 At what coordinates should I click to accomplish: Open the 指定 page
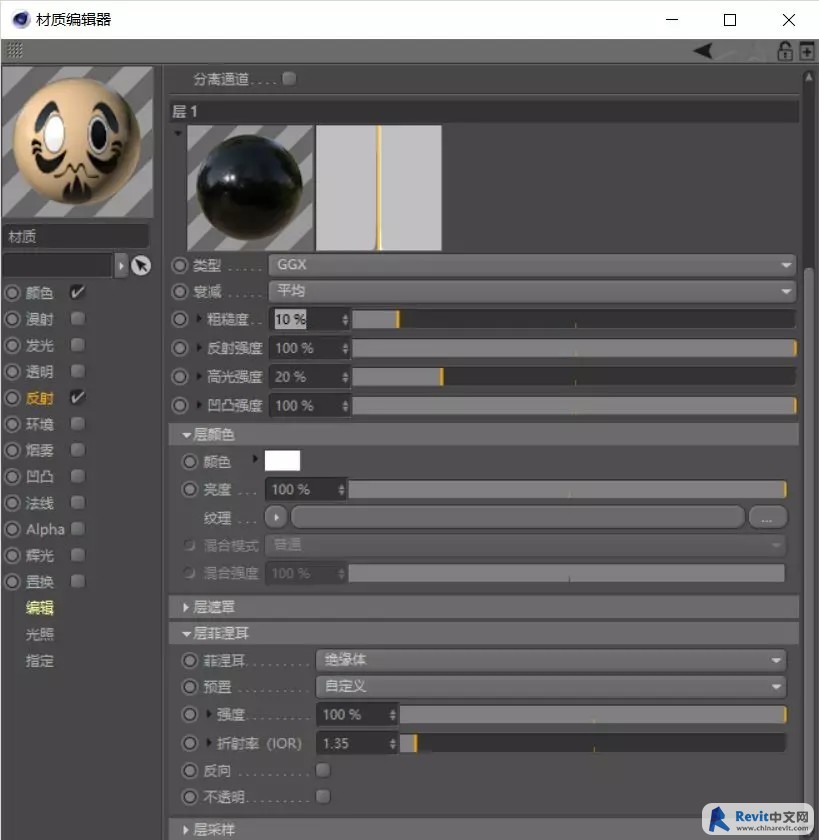pos(40,661)
